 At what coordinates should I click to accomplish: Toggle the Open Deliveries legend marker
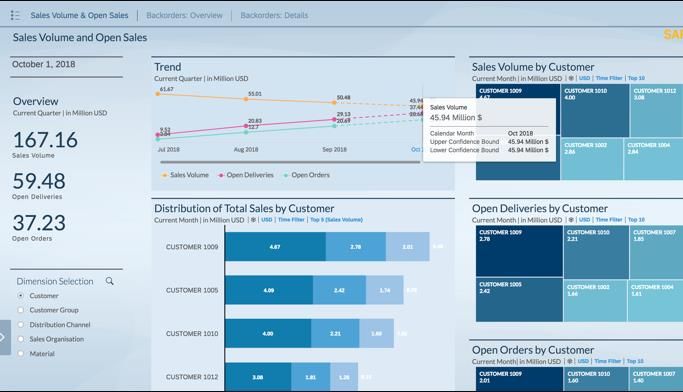coord(221,175)
